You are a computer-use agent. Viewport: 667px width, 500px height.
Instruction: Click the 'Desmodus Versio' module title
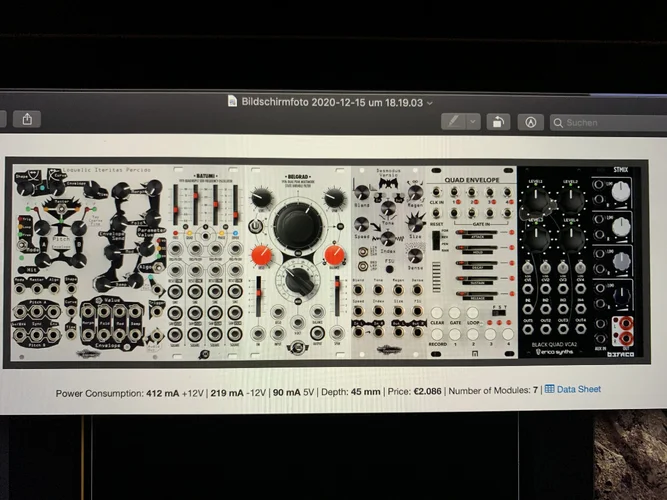click(x=388, y=172)
